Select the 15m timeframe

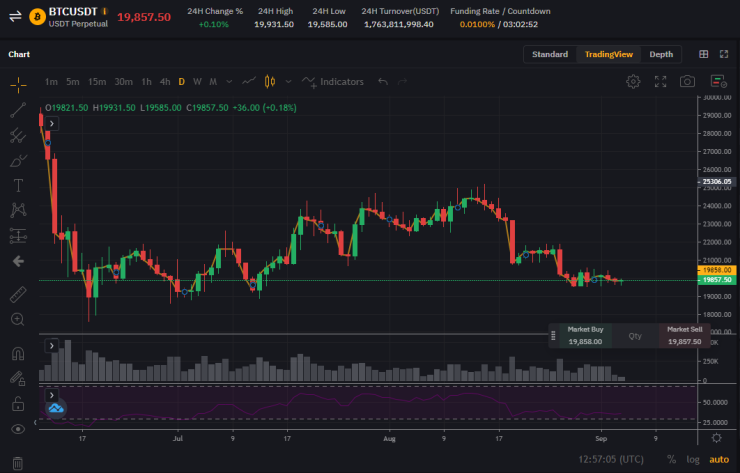97,82
